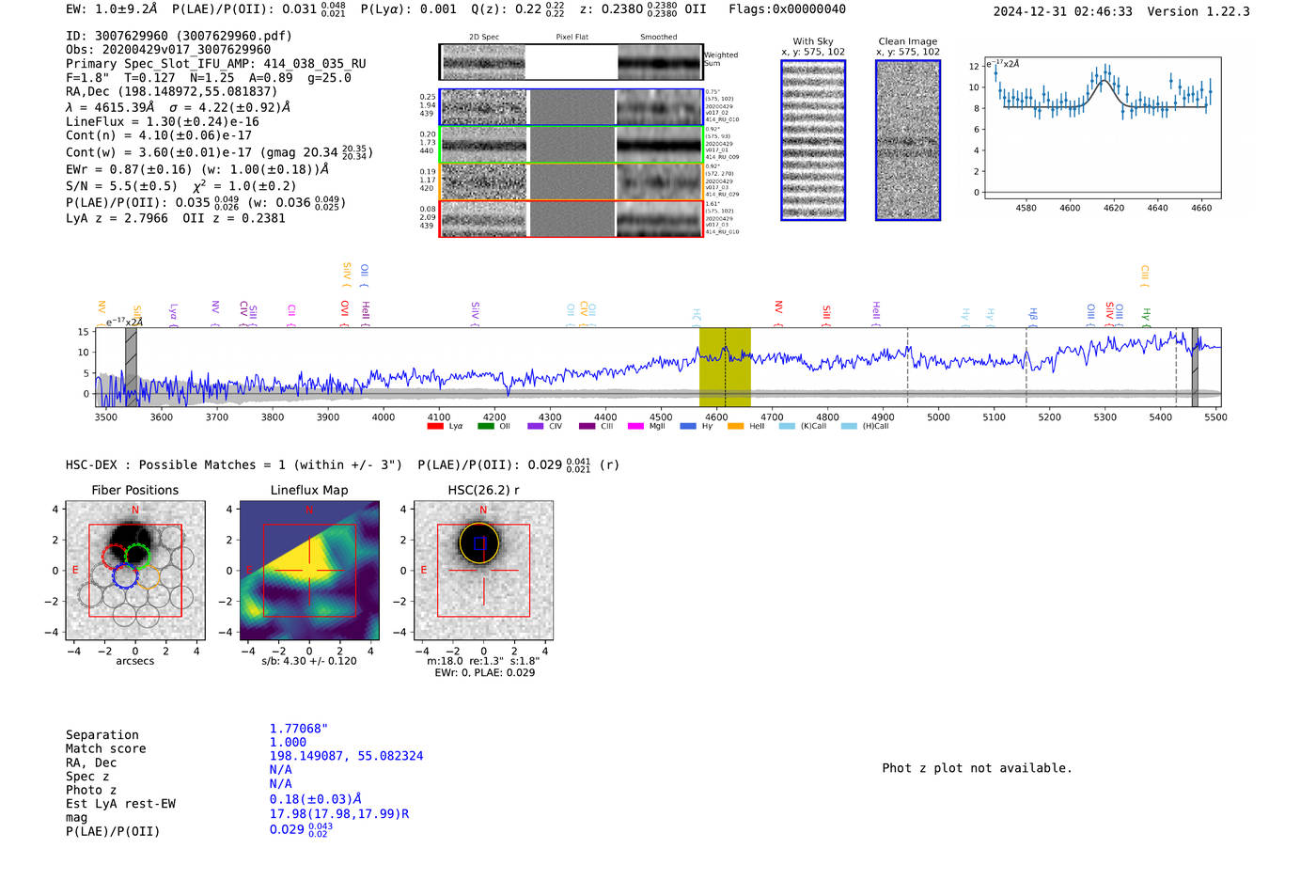Screen dimensions: 1316x896
Task: Select the green dashed fiber circle
Action: [138, 556]
